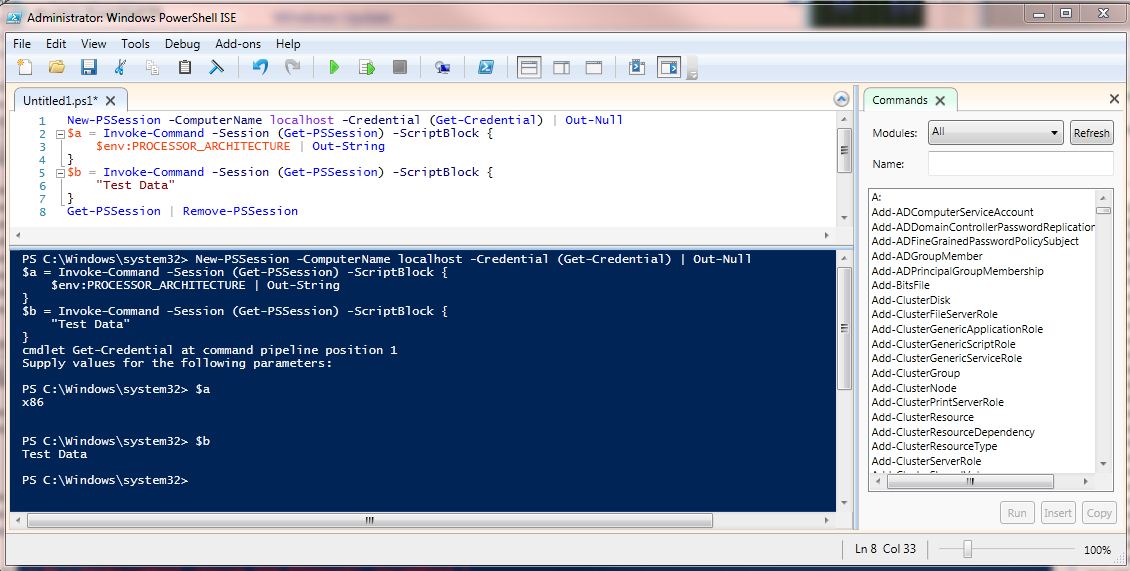Viewport: 1130px width, 571px height.
Task: Save the script with the floppy disk icon
Action: click(x=88, y=67)
